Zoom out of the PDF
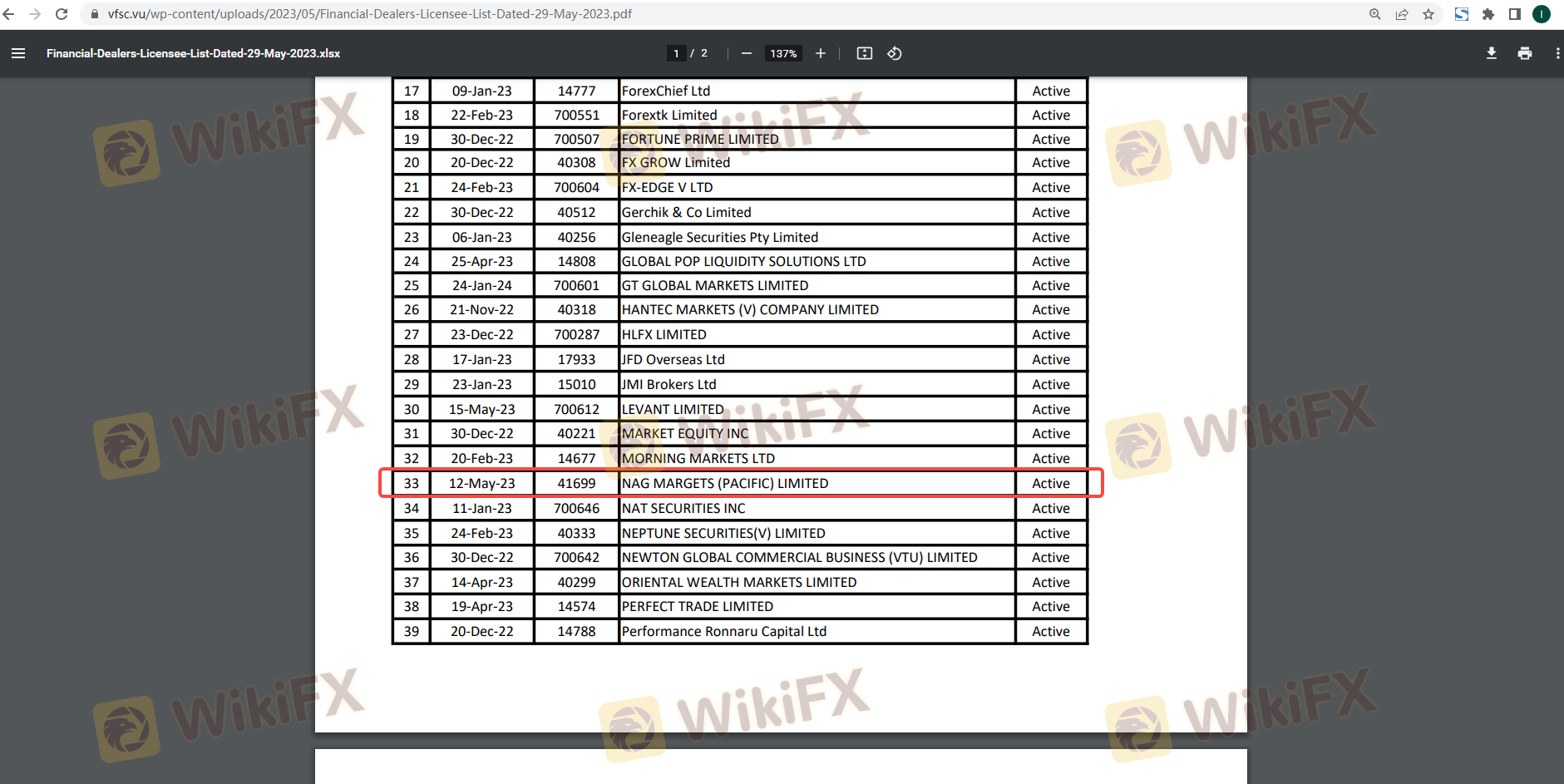The image size is (1564, 784). click(x=747, y=53)
